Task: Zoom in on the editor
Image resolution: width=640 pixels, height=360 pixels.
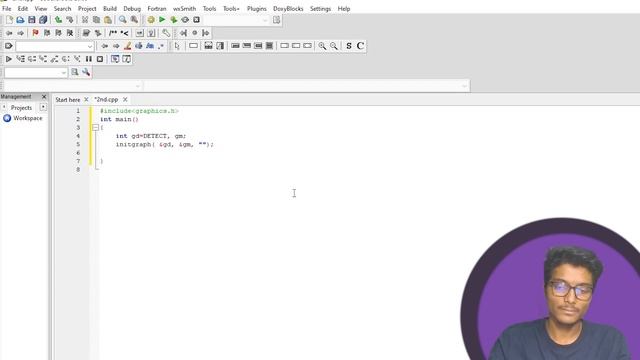Action: [322, 46]
